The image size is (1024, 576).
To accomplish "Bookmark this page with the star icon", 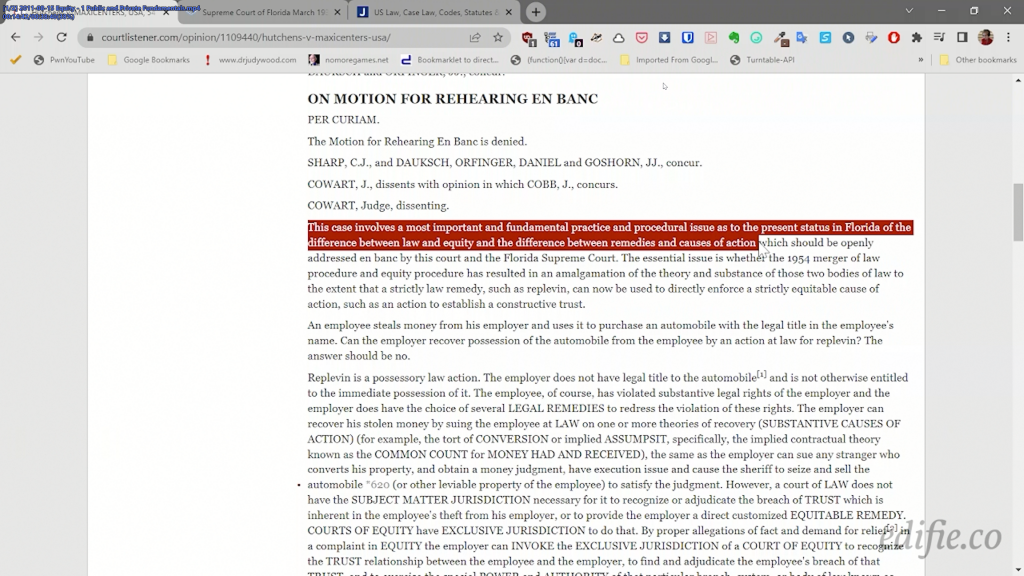I will [498, 37].
